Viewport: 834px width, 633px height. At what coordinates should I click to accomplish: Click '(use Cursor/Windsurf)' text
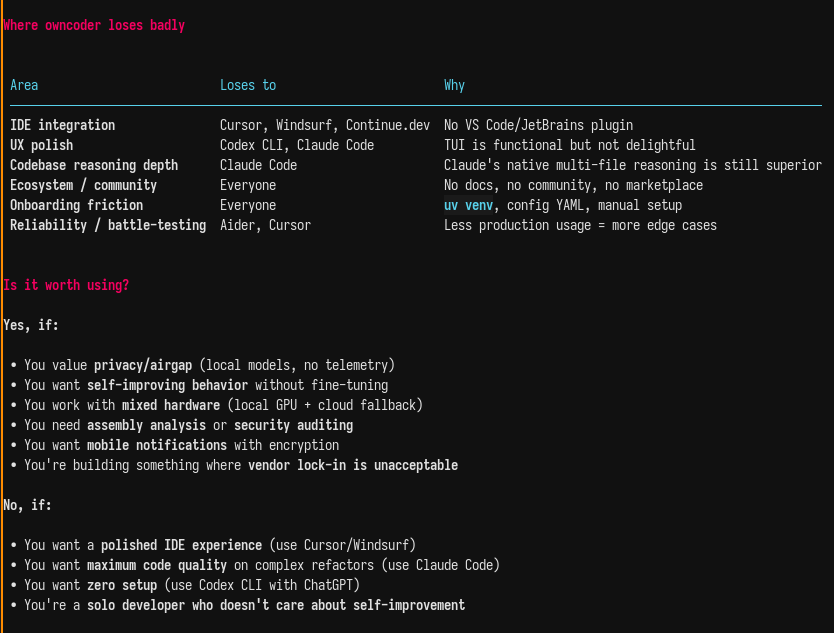coord(342,545)
